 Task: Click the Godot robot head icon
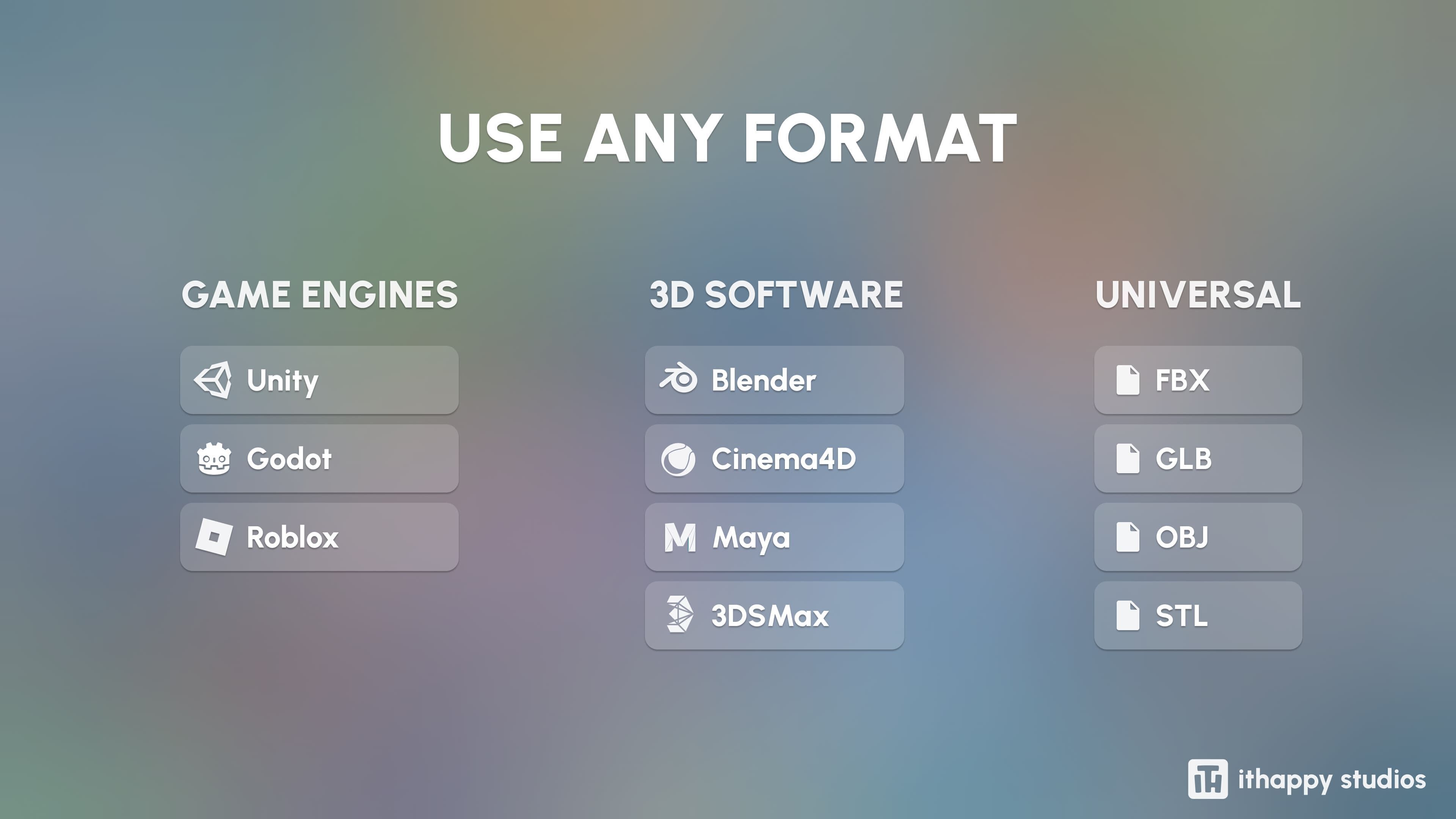[x=213, y=458]
